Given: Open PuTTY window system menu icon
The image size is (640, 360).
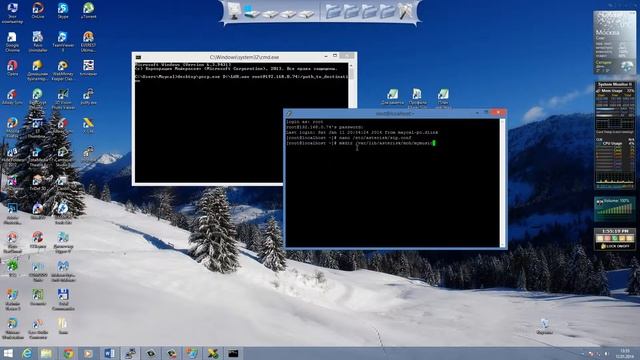Looking at the screenshot, I should click(x=289, y=113).
